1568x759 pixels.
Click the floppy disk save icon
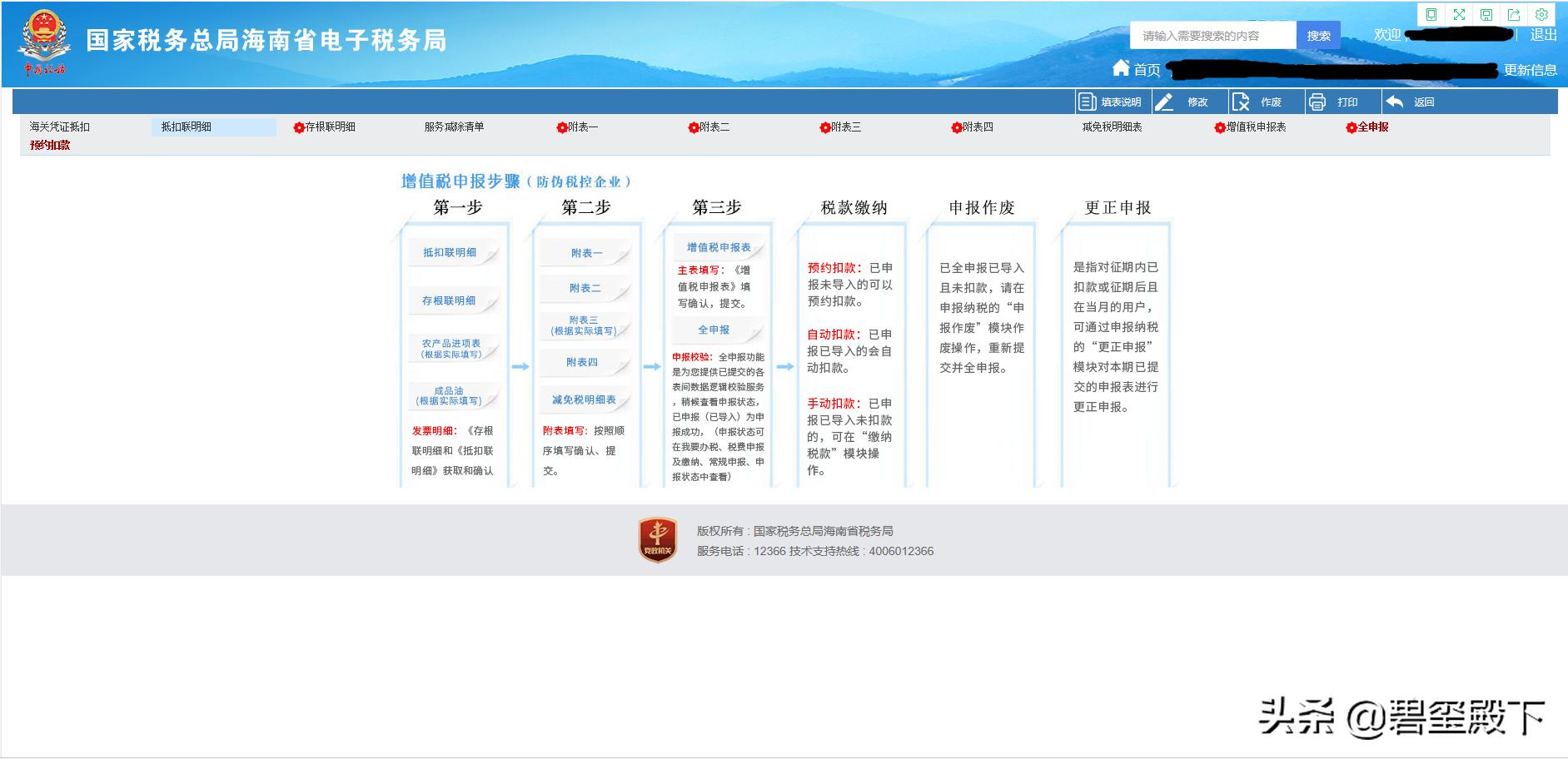1487,12
